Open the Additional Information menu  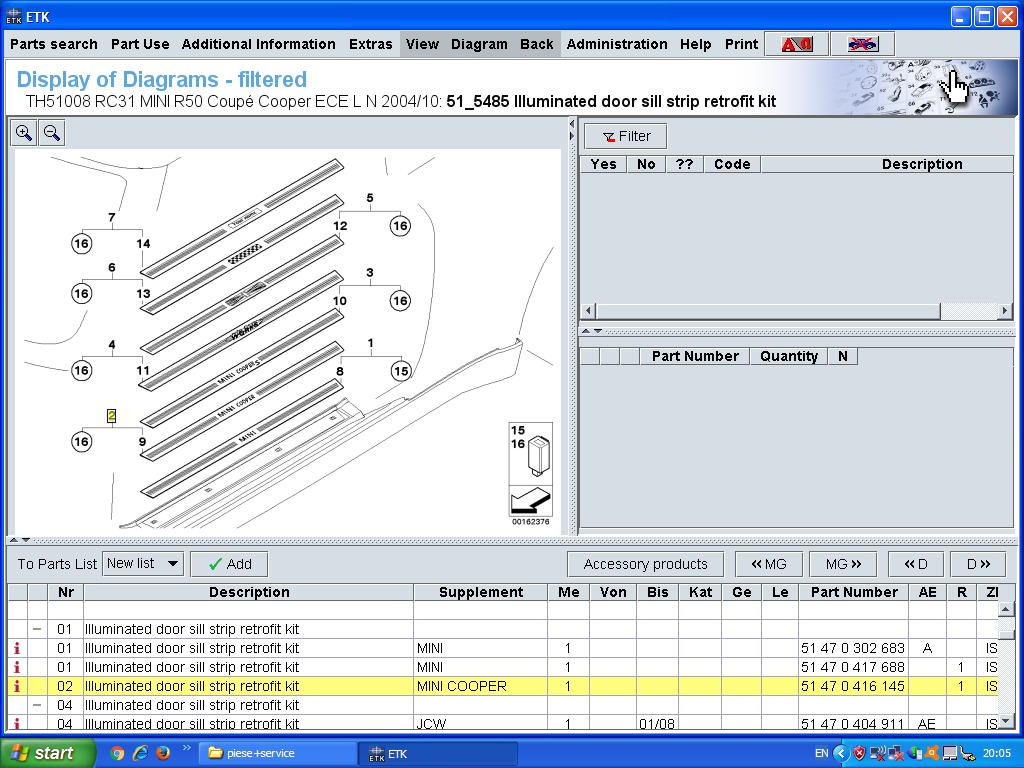point(258,44)
